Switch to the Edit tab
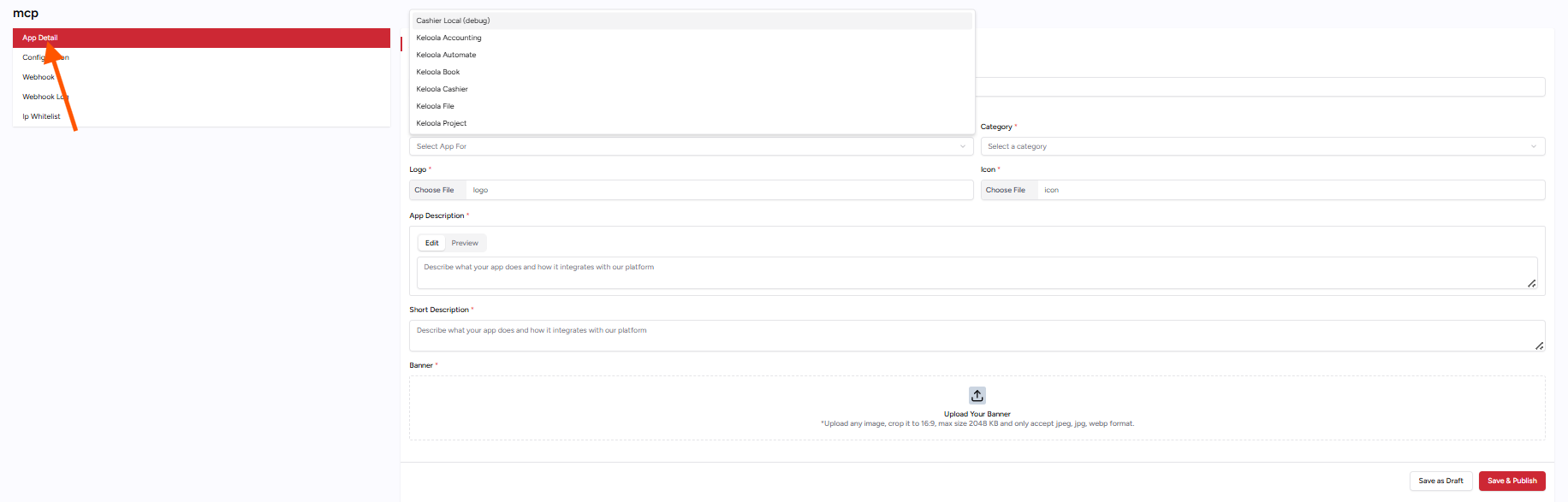 [x=432, y=243]
